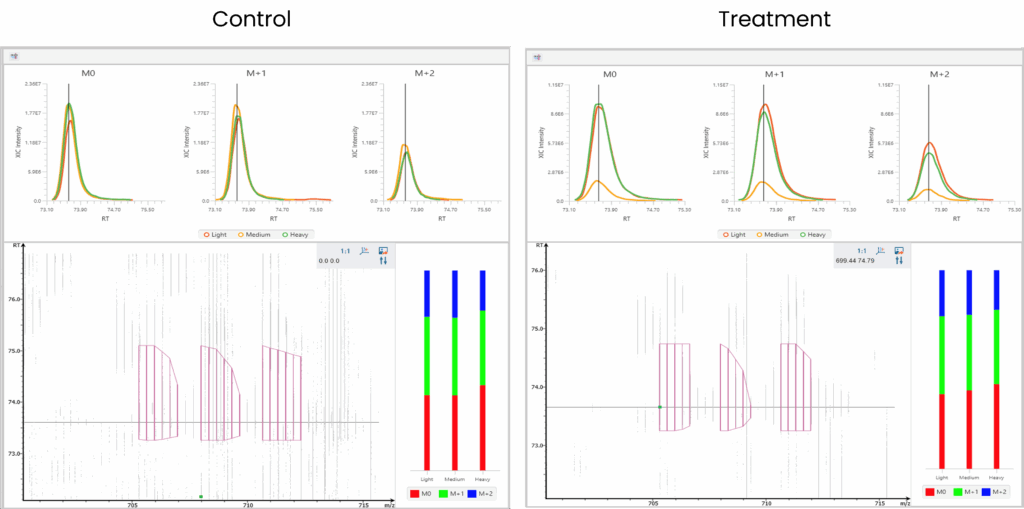Select the feature outline near m/z 711 in Treatment heatmap
This screenshot has height=509, width=1024.
[x=795, y=387]
